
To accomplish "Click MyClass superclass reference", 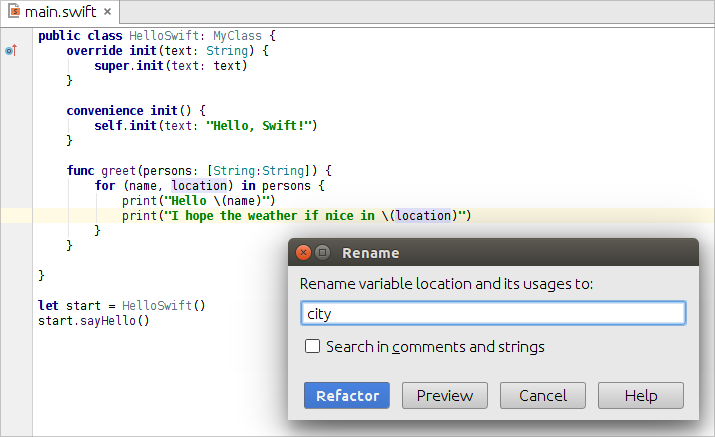I will [x=237, y=36].
